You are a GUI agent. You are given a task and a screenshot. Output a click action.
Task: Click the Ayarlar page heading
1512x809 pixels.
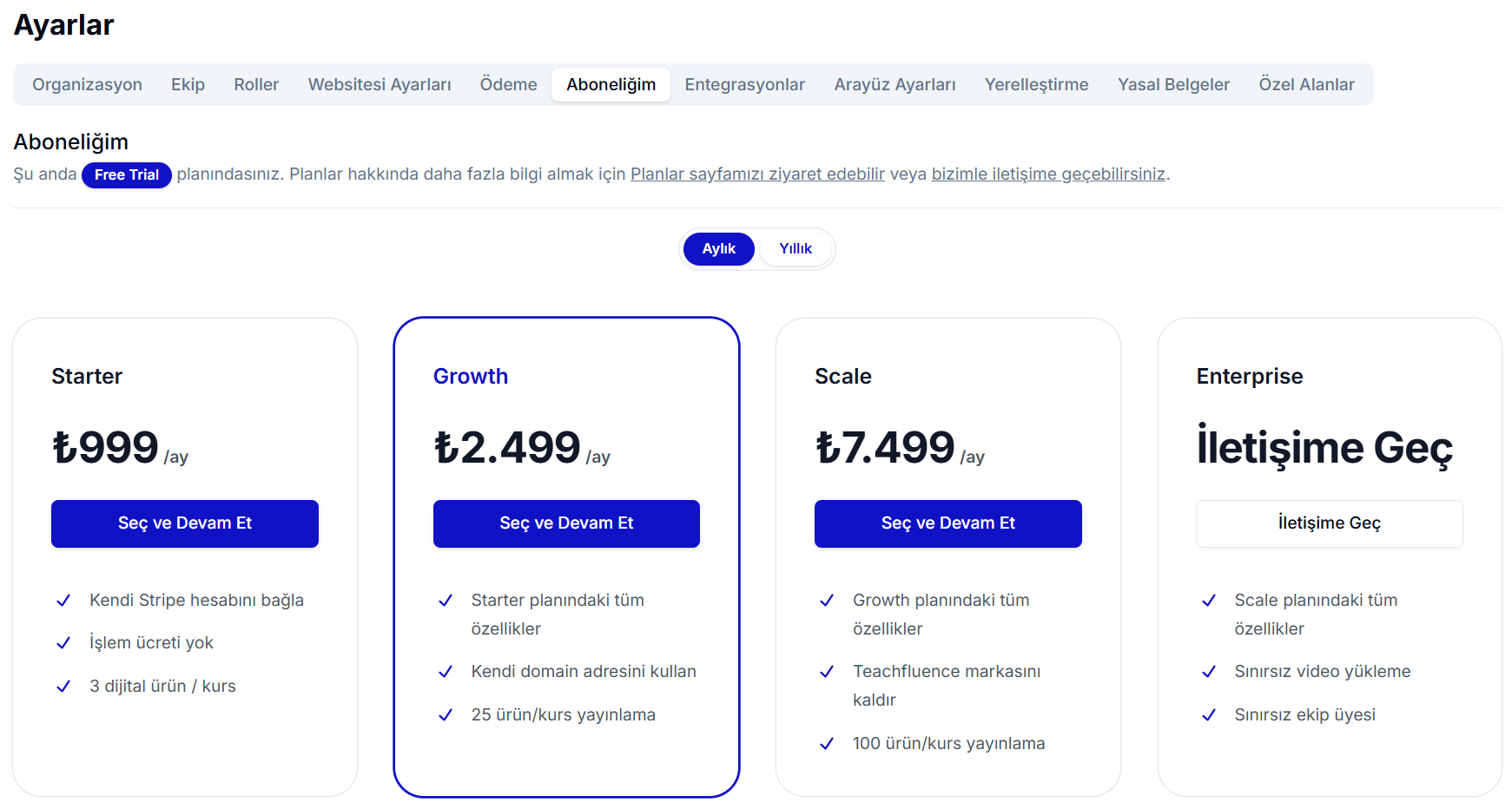pos(63,25)
